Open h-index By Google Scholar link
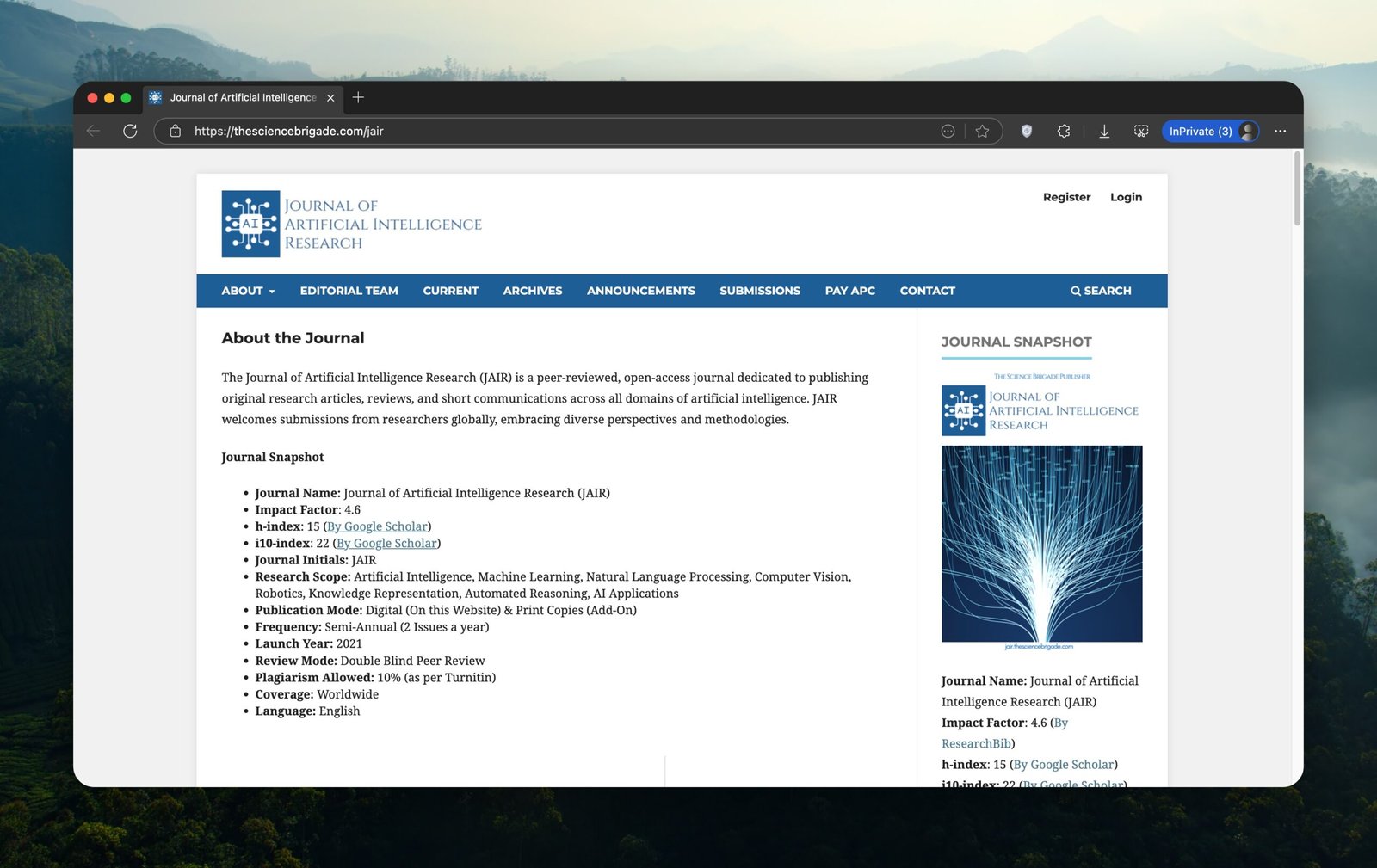Viewport: 1377px width, 868px height. (x=377, y=526)
